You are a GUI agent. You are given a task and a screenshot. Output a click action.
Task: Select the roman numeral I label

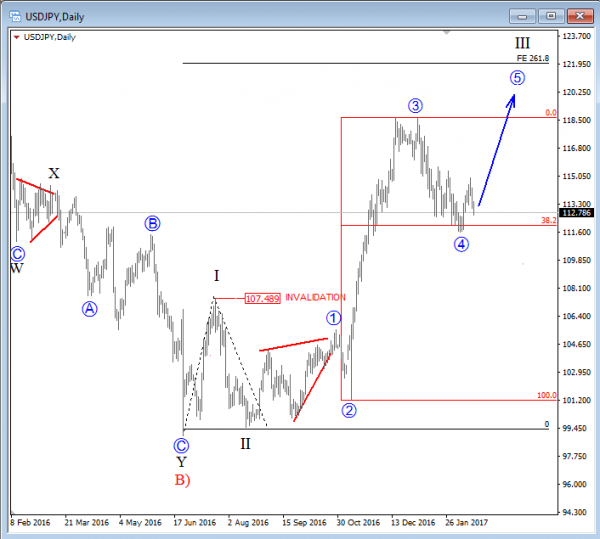[x=217, y=275]
